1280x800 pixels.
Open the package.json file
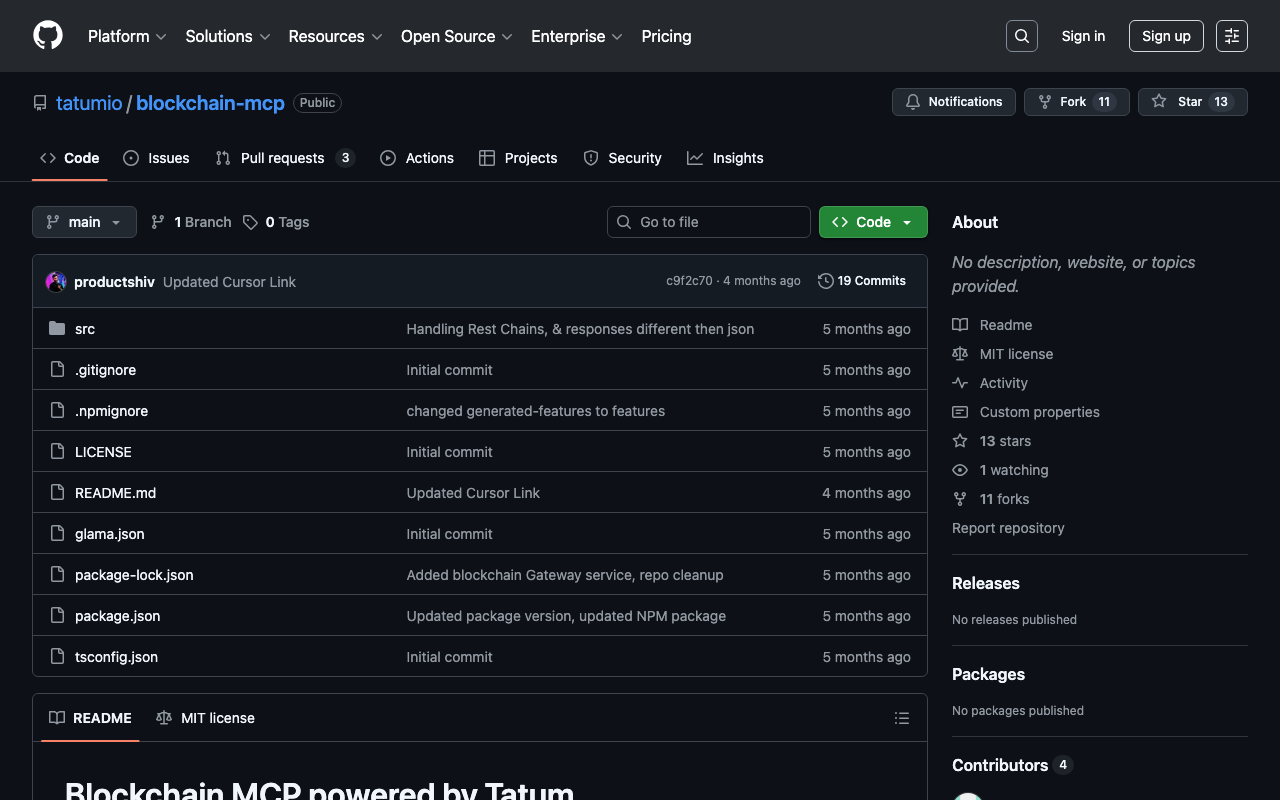click(x=117, y=616)
